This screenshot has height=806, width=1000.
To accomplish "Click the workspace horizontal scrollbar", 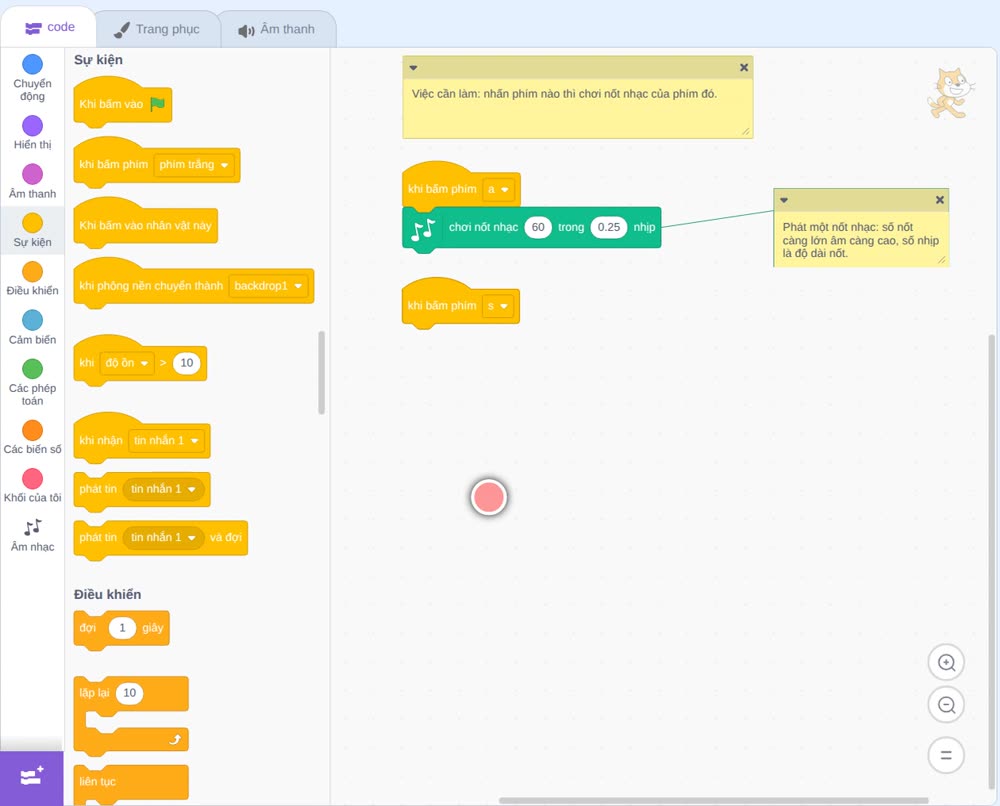I will point(714,800).
